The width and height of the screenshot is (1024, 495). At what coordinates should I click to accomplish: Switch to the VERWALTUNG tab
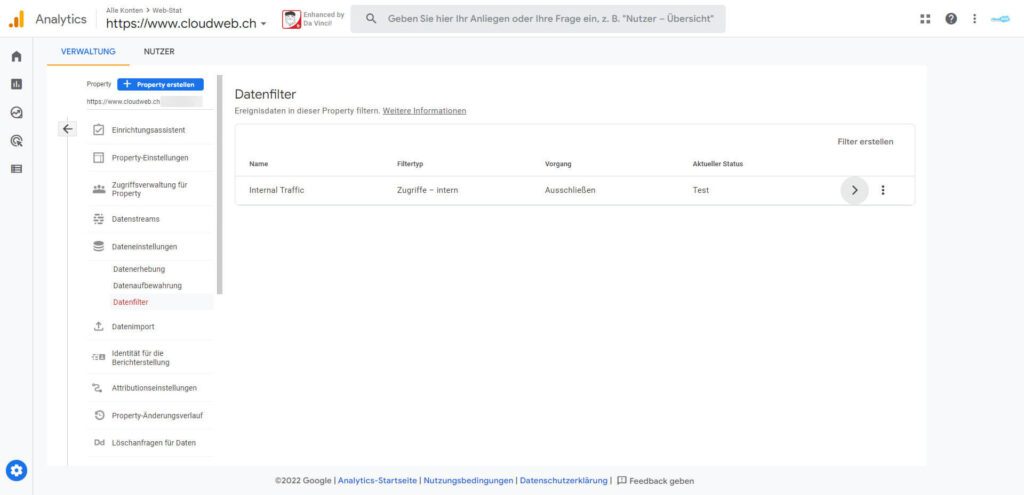(x=88, y=52)
